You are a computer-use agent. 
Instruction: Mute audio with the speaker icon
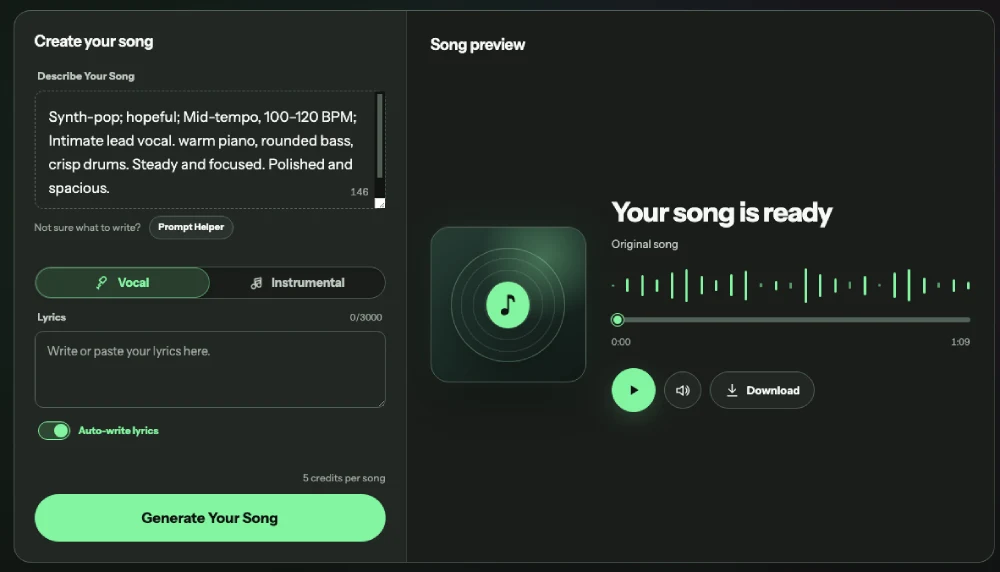(682, 390)
